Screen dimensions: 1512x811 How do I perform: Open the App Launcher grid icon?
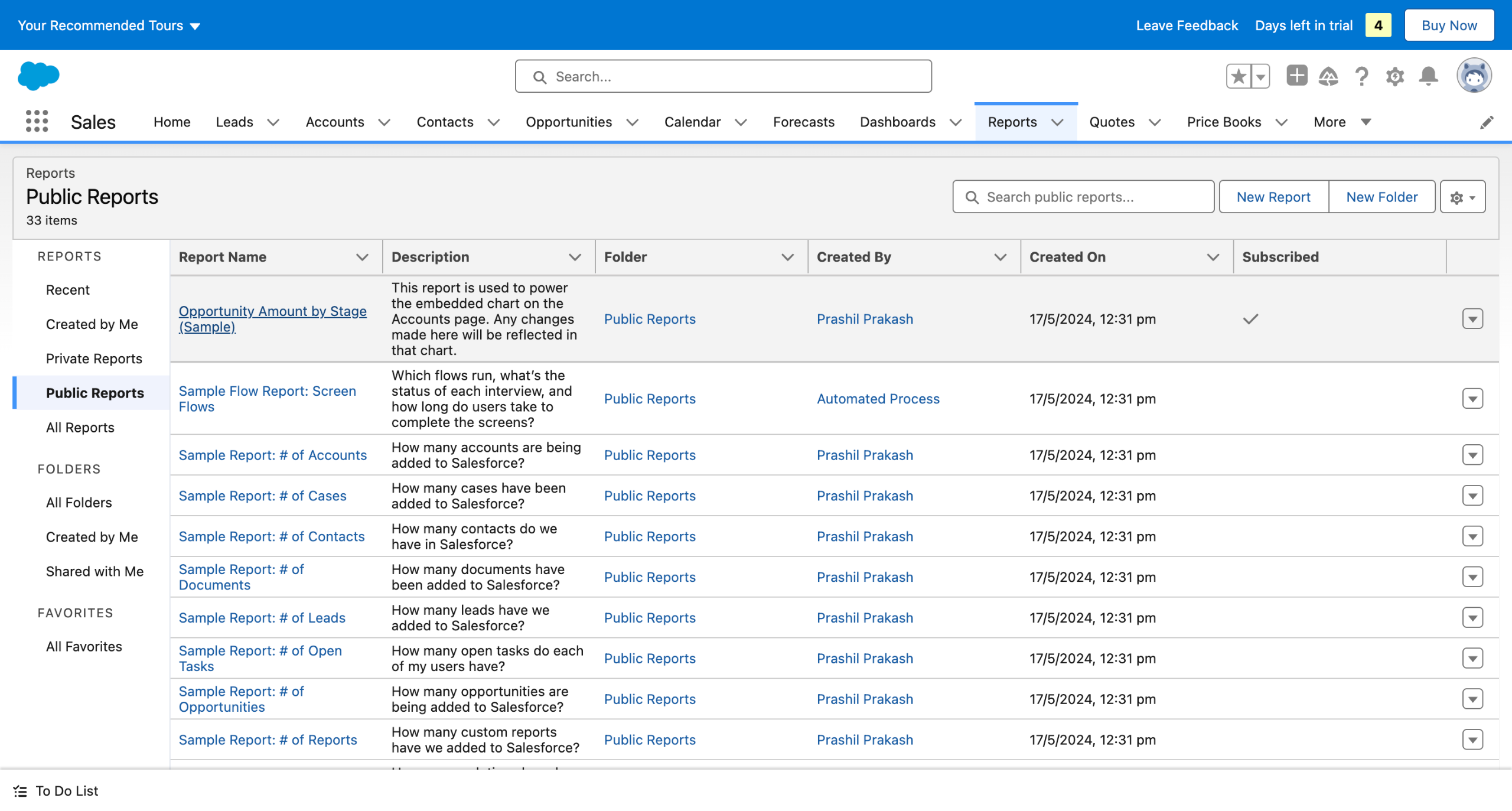point(37,122)
